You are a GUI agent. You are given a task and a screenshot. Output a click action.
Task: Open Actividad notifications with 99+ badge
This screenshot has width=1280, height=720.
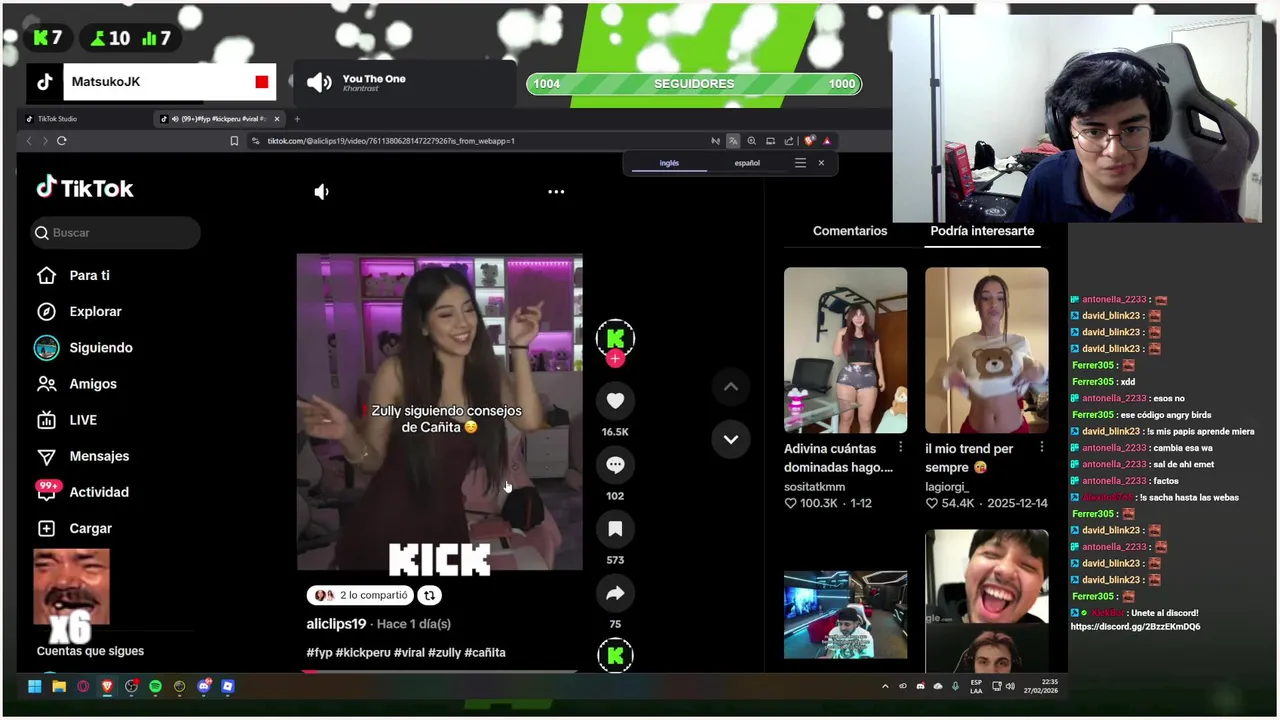83,492
